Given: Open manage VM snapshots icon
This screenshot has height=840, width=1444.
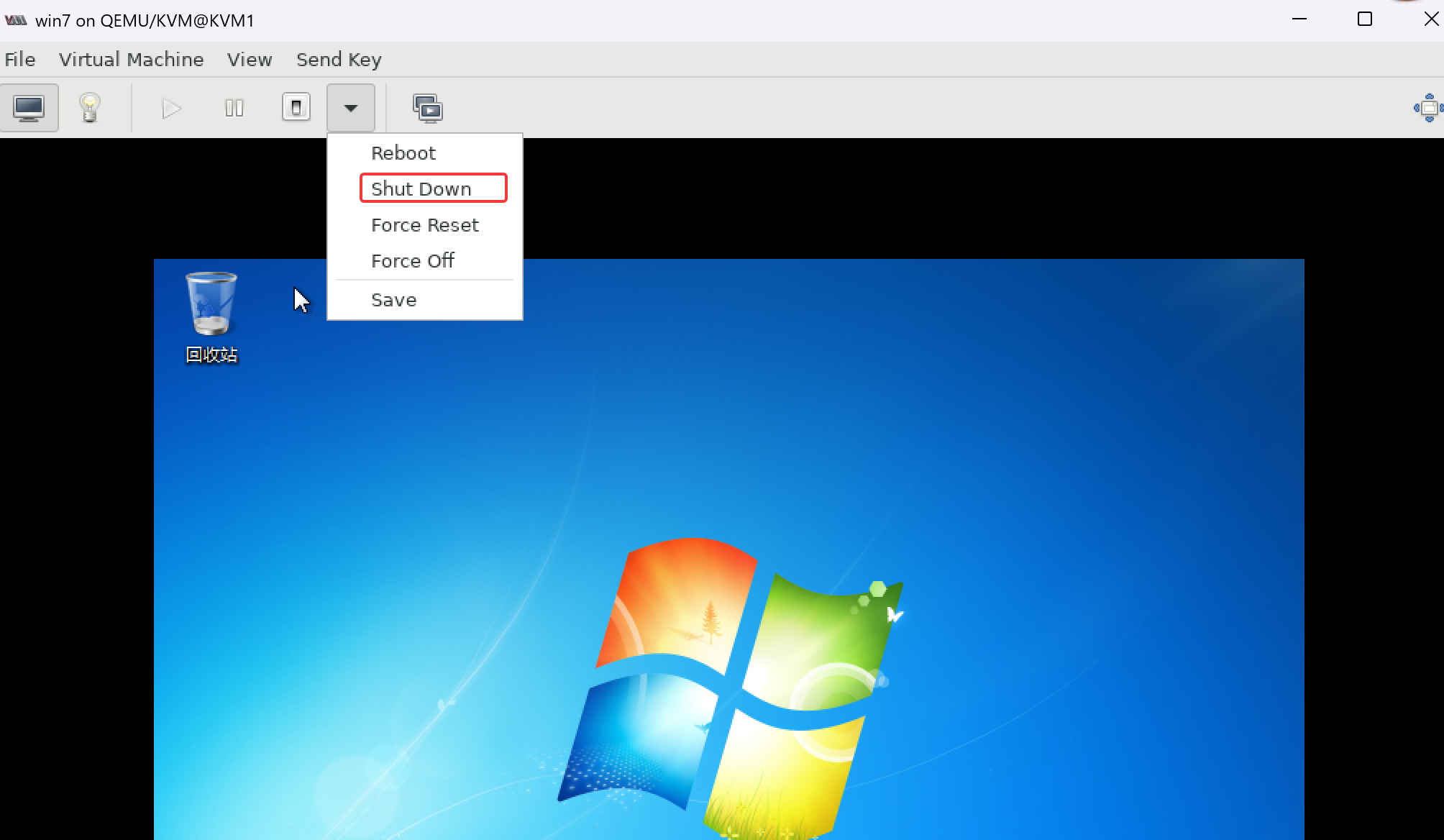Looking at the screenshot, I should point(428,108).
